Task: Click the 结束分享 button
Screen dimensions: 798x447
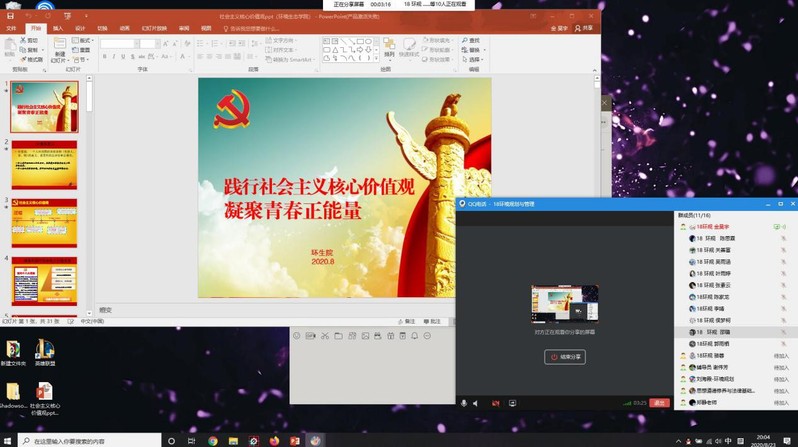Action: click(x=565, y=357)
